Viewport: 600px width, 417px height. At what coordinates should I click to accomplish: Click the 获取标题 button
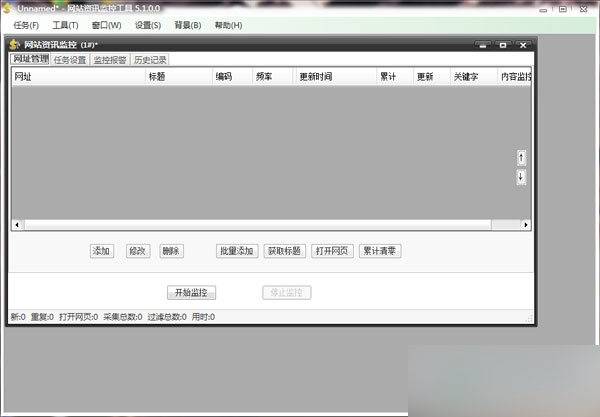284,251
